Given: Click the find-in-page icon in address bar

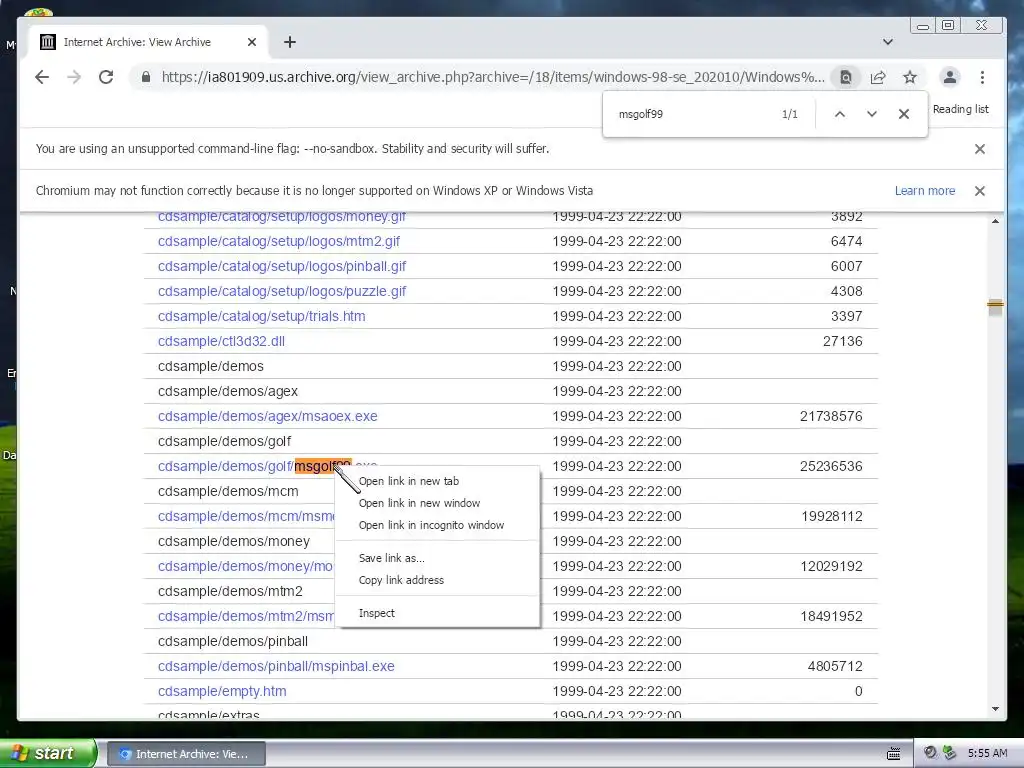Looking at the screenshot, I should [846, 77].
